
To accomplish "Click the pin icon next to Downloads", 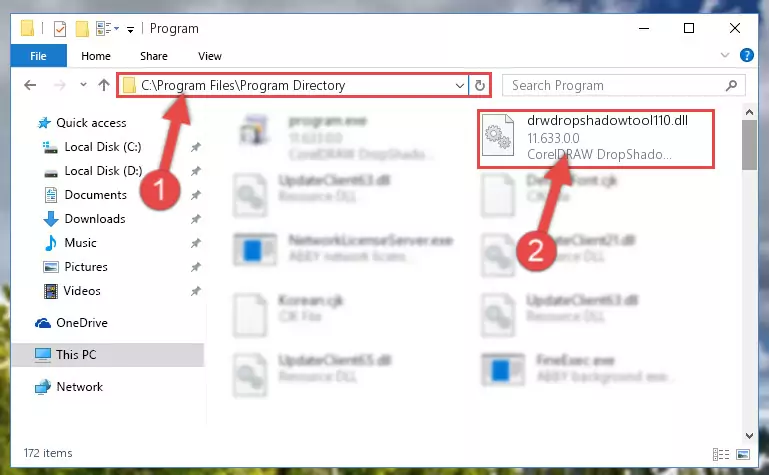I will point(195,219).
